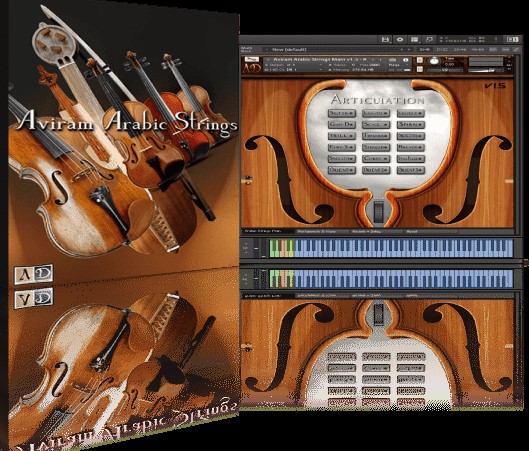Open the Orient2 articulation dropdown
The width and height of the screenshot is (529, 451).
[376, 170]
